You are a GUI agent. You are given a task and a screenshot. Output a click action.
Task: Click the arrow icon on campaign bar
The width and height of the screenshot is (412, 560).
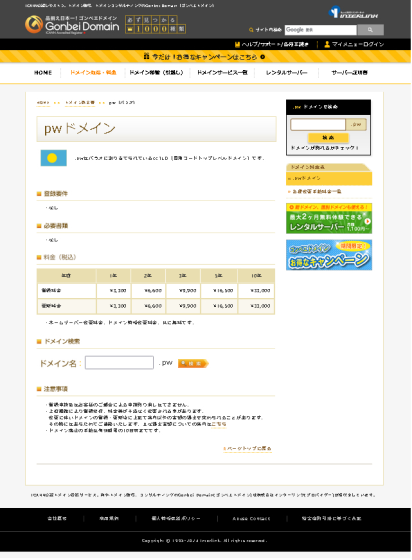tap(263, 57)
